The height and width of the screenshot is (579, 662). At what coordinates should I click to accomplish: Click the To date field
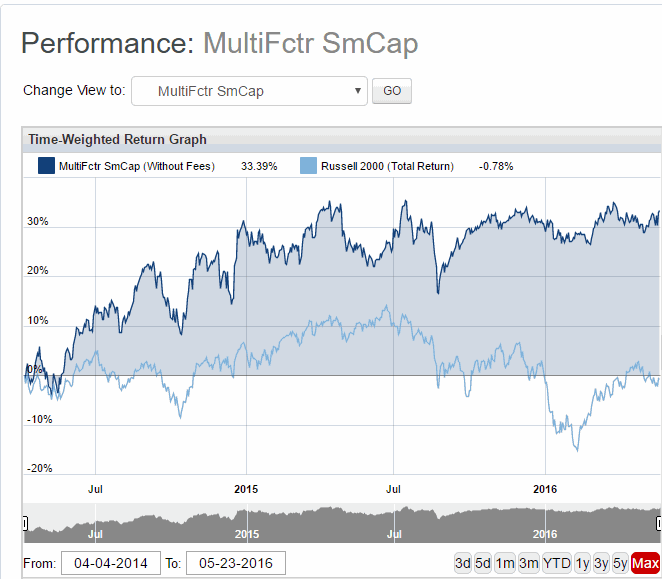coord(236,563)
